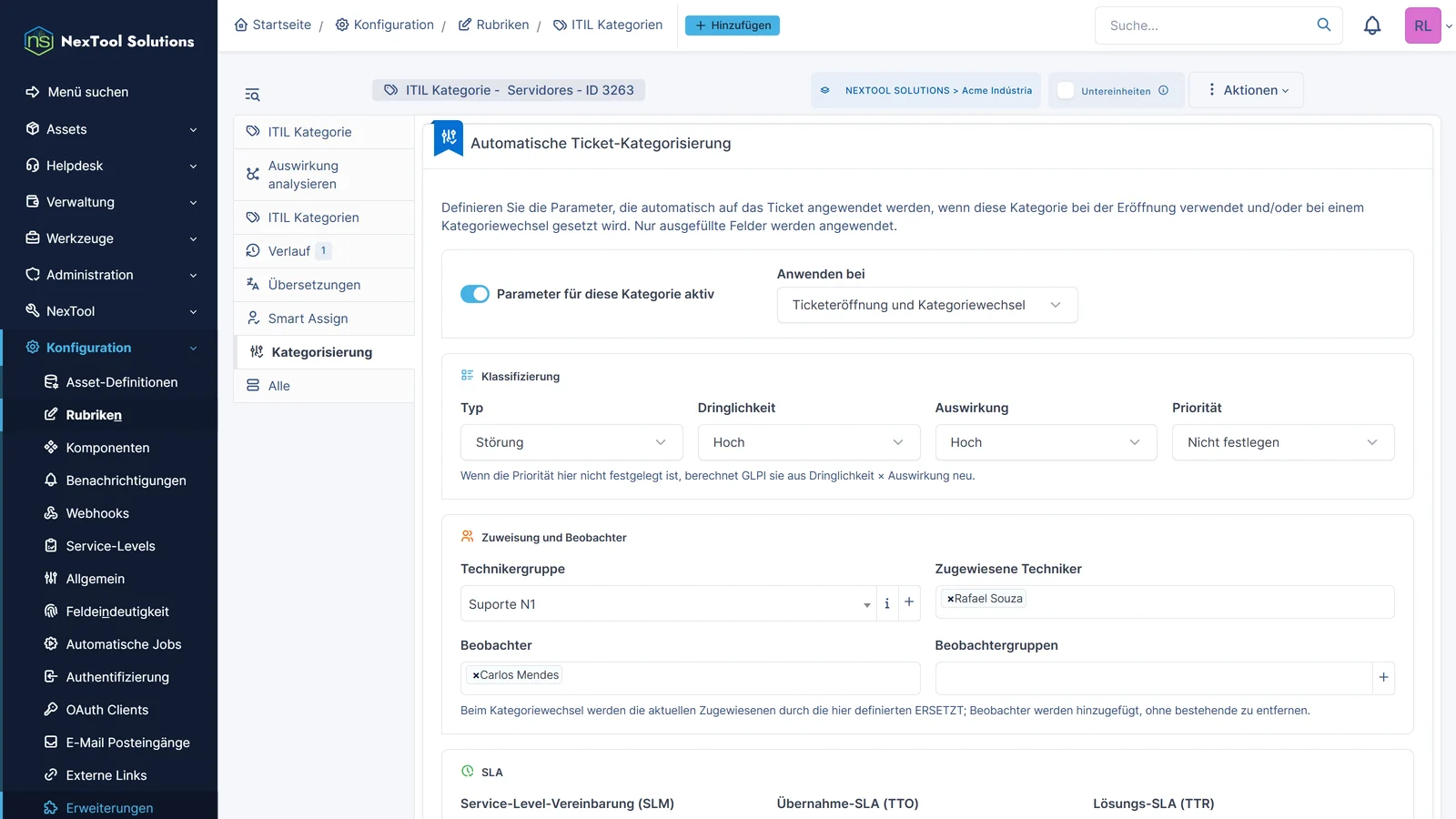The image size is (1456, 819).
Task: Go to Startseite breadcrumb link
Action: (x=272, y=25)
